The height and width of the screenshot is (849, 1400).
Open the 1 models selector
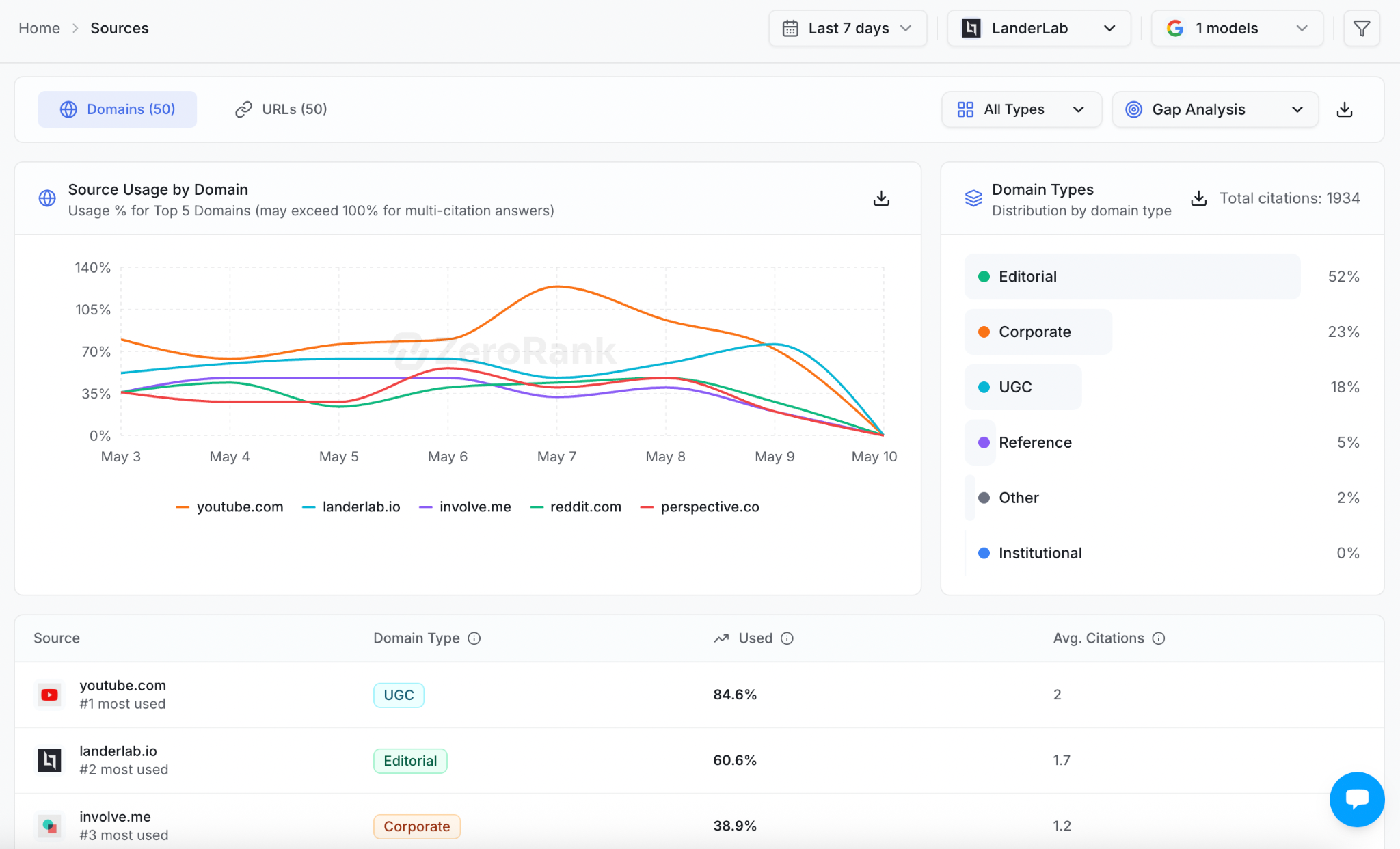click(x=1237, y=28)
